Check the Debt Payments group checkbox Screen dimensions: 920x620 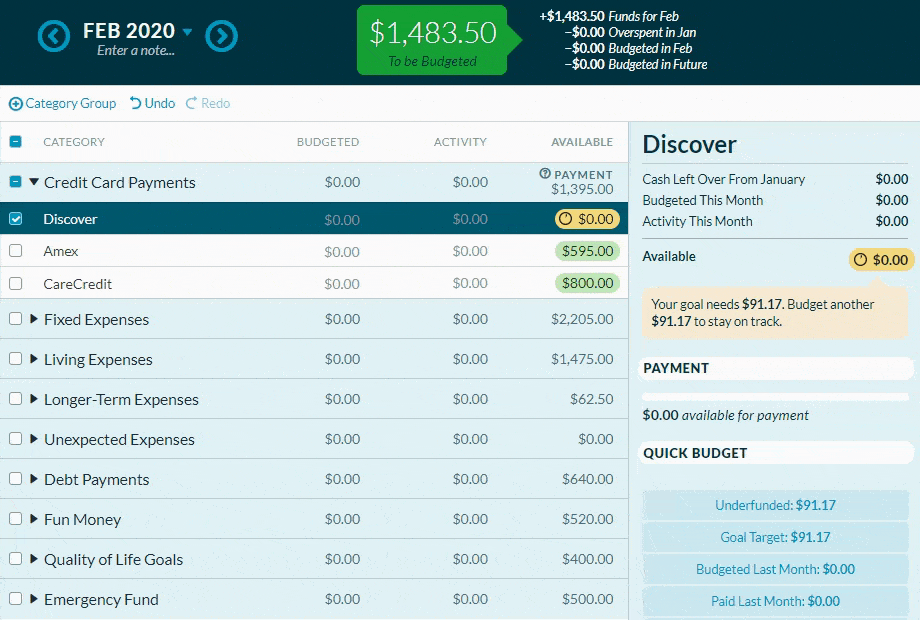click(x=16, y=479)
